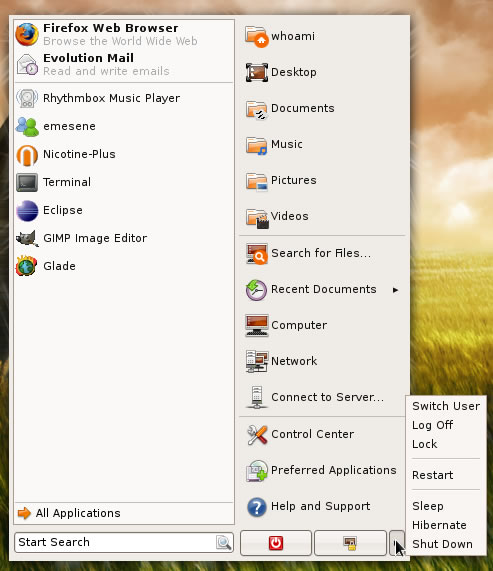Click the lock screen button
The height and width of the screenshot is (571, 493).
point(350,543)
